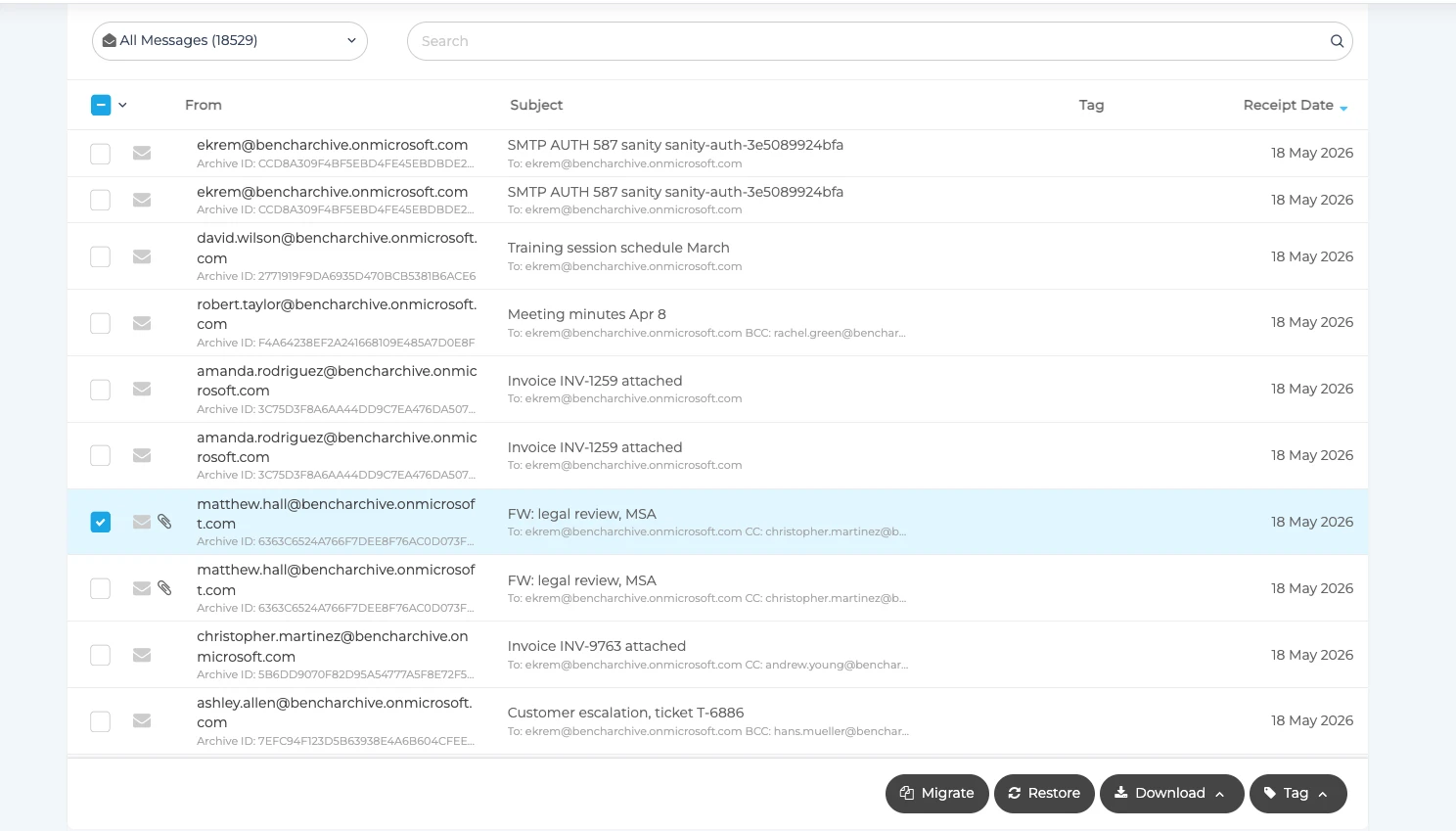Open the Tag options menu at bottom
This screenshot has width=1456, height=831.
click(x=1297, y=793)
